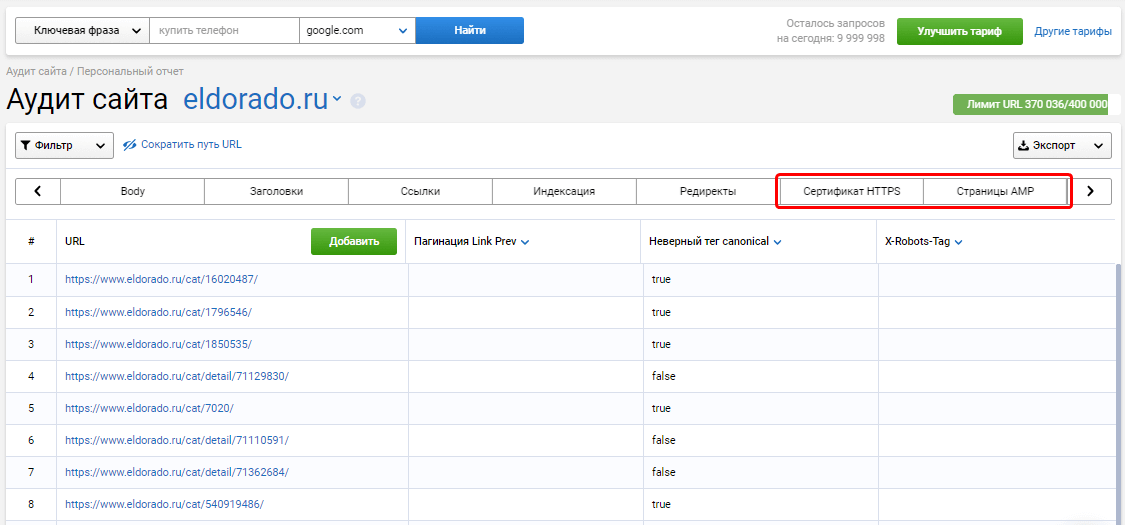Open URL https://www.eldorado.ru/cat/detail/71110591/

(176, 440)
